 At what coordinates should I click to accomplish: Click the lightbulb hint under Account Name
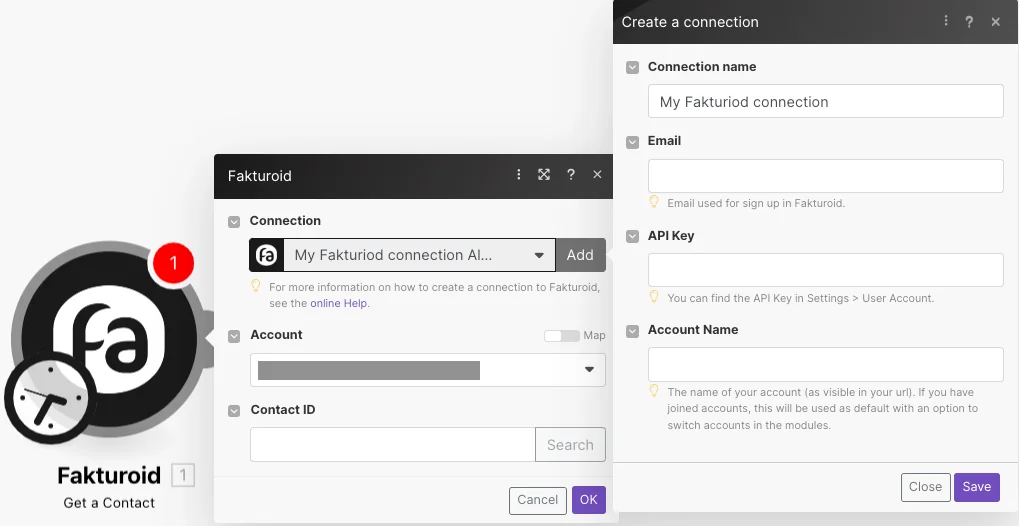point(654,391)
